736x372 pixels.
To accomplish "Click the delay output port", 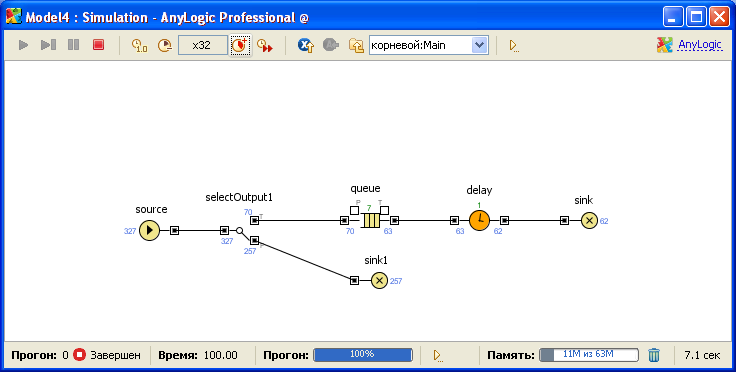I will [x=504, y=220].
